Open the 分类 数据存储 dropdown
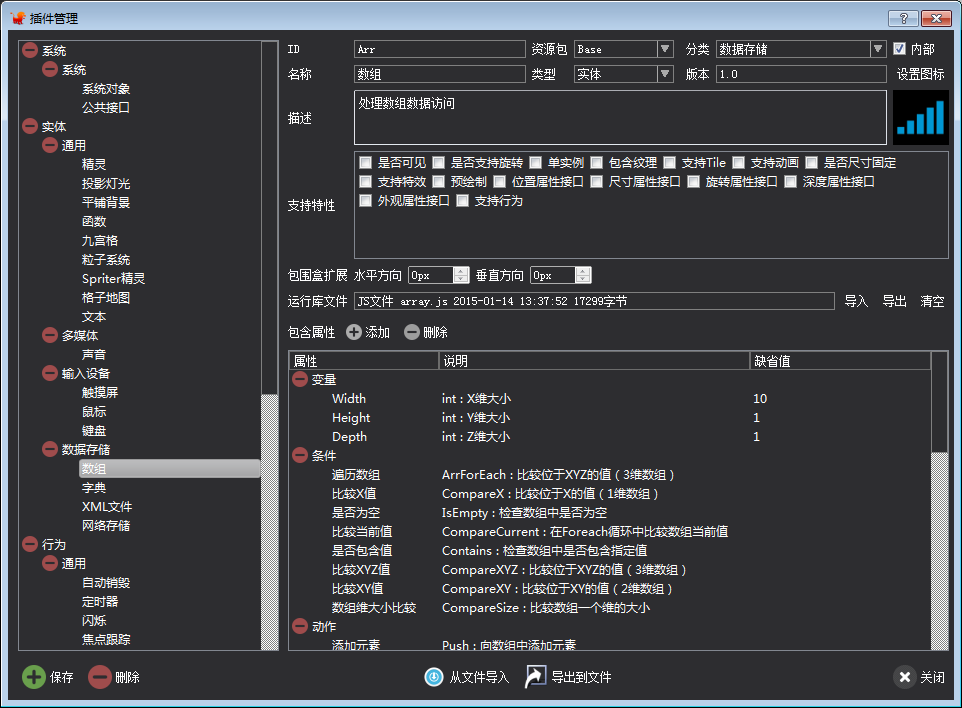Viewport: 962px width, 708px height. point(878,48)
